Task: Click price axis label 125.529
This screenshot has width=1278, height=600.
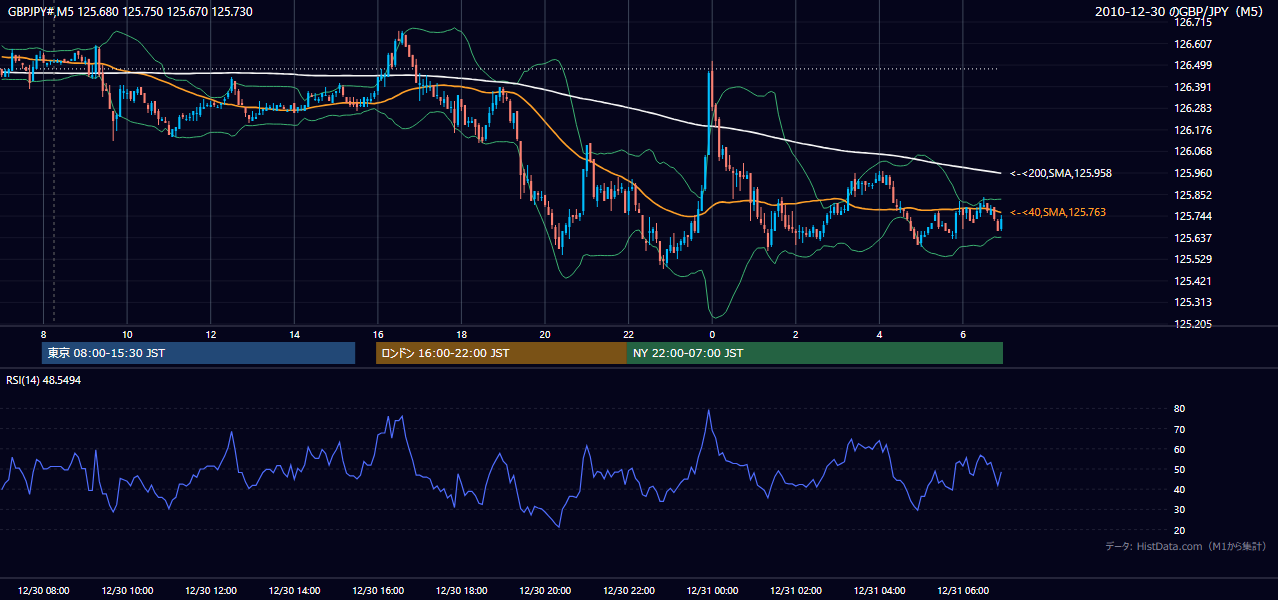Action: click(x=1193, y=259)
